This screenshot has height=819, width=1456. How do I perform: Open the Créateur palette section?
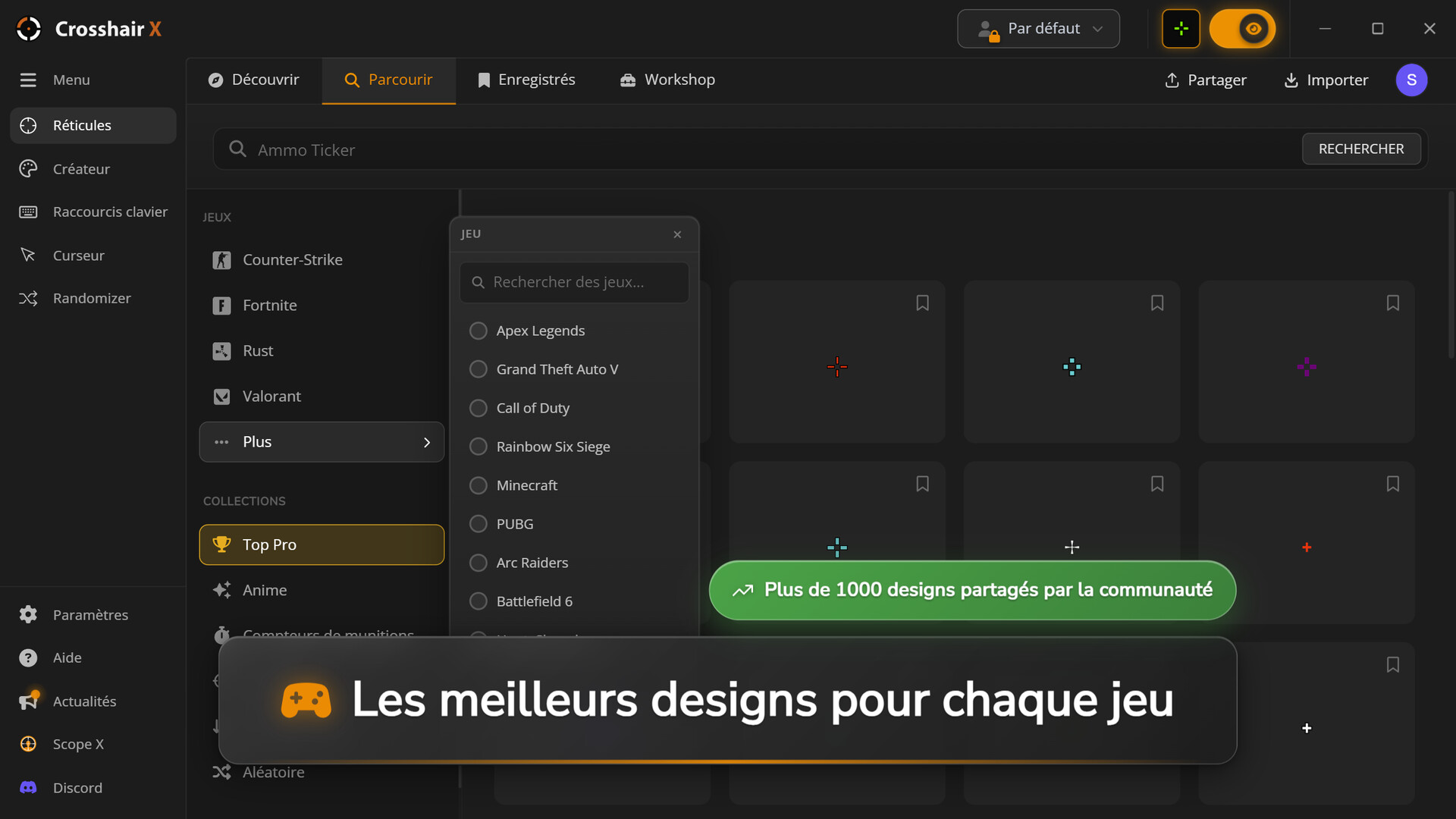(x=93, y=169)
